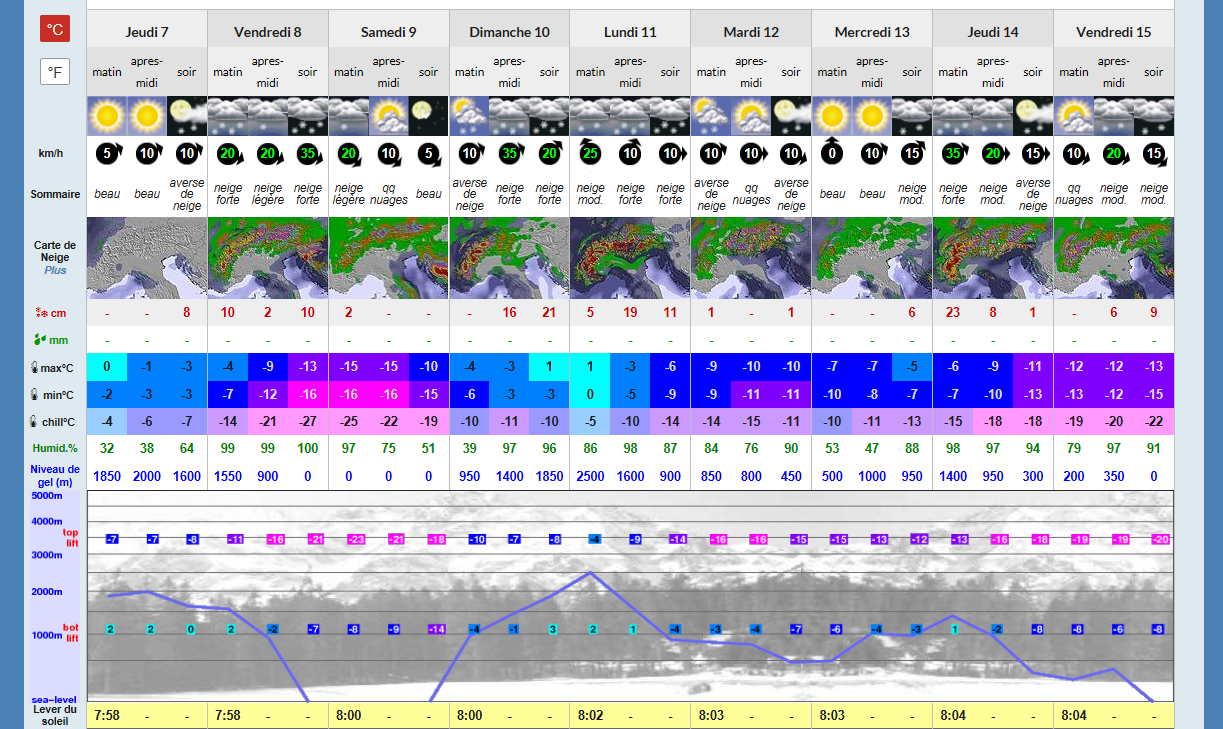Switch temperature units to °F
This screenshot has height=729, width=1223.
pos(55,72)
